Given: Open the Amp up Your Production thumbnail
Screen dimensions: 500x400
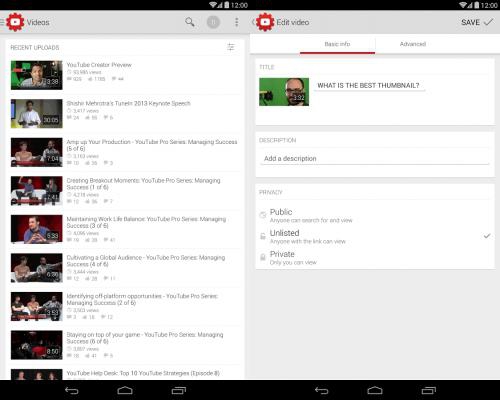Looking at the screenshot, I should point(37,152).
